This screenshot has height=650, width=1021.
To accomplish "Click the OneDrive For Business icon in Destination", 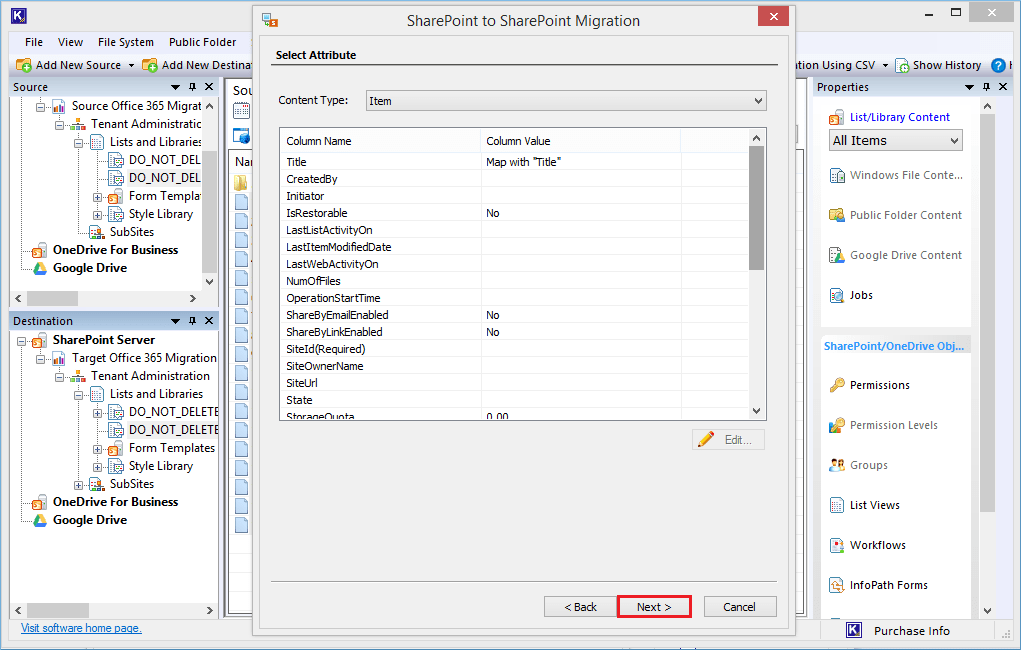I will click(x=40, y=503).
